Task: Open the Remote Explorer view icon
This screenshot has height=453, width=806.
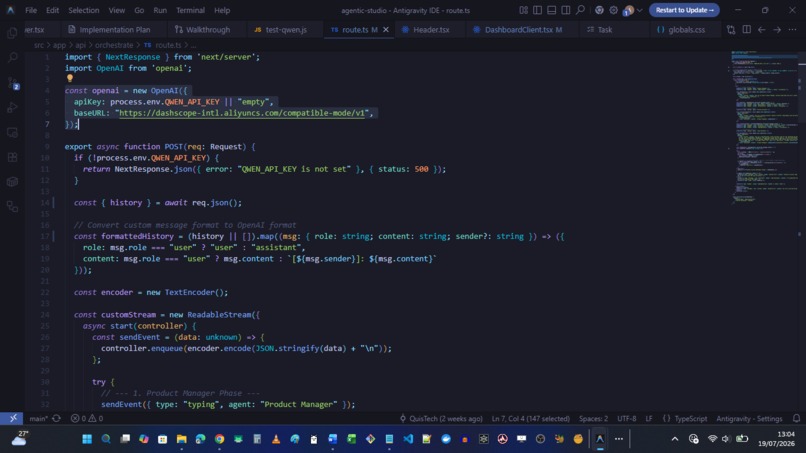Action: (x=12, y=132)
